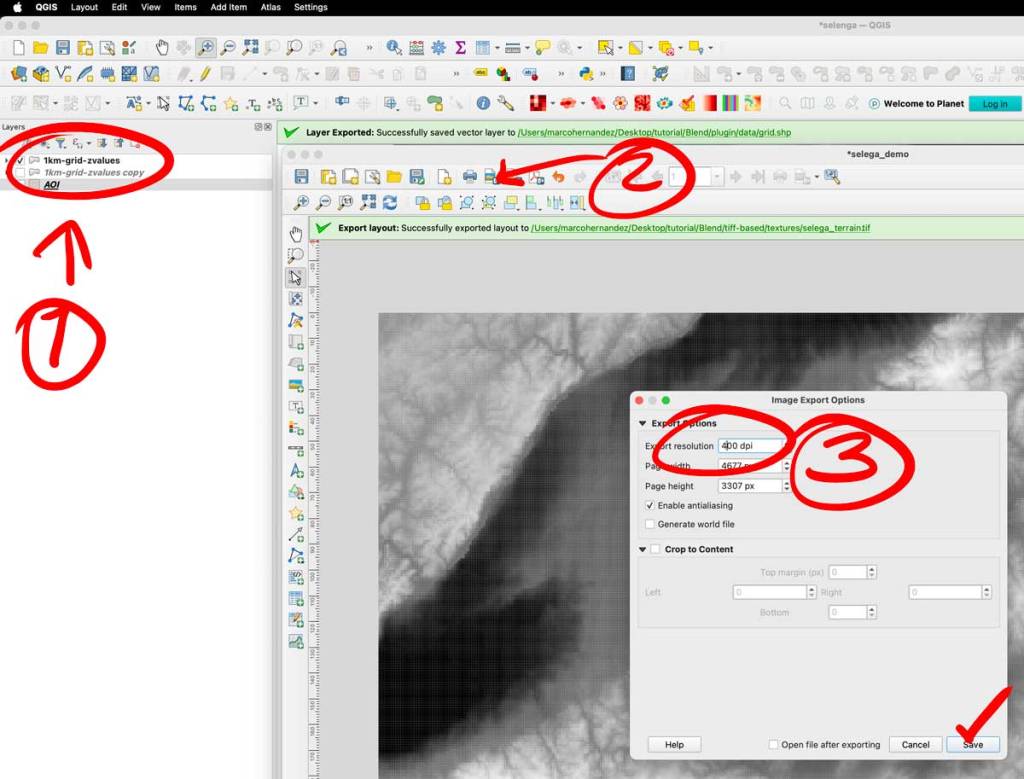Open the Add Item menu

point(228,7)
